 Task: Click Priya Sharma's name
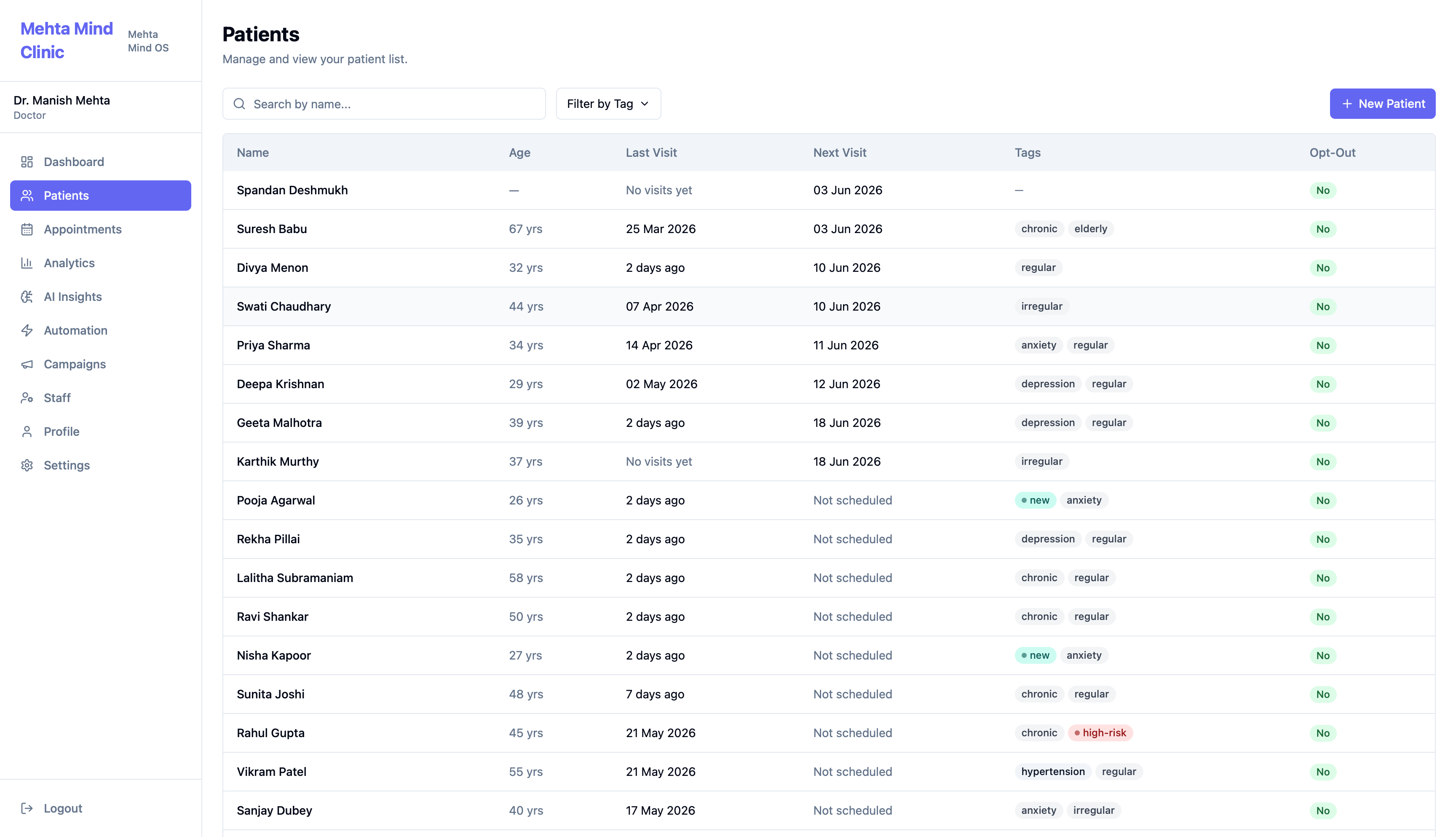(273, 346)
